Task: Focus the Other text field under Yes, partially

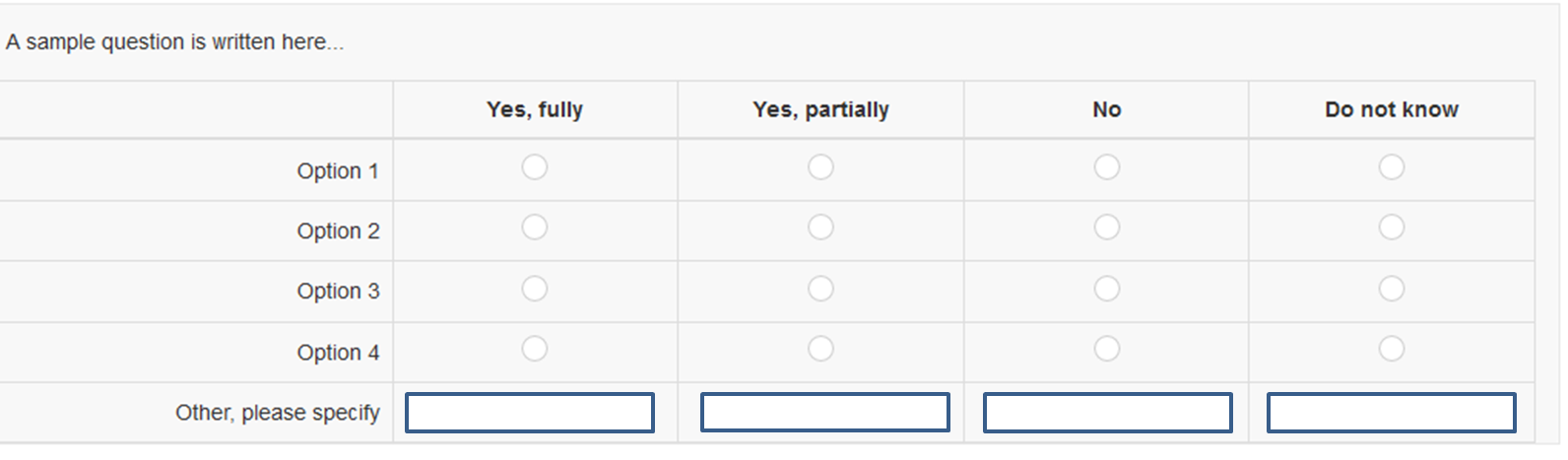Action: point(825,413)
